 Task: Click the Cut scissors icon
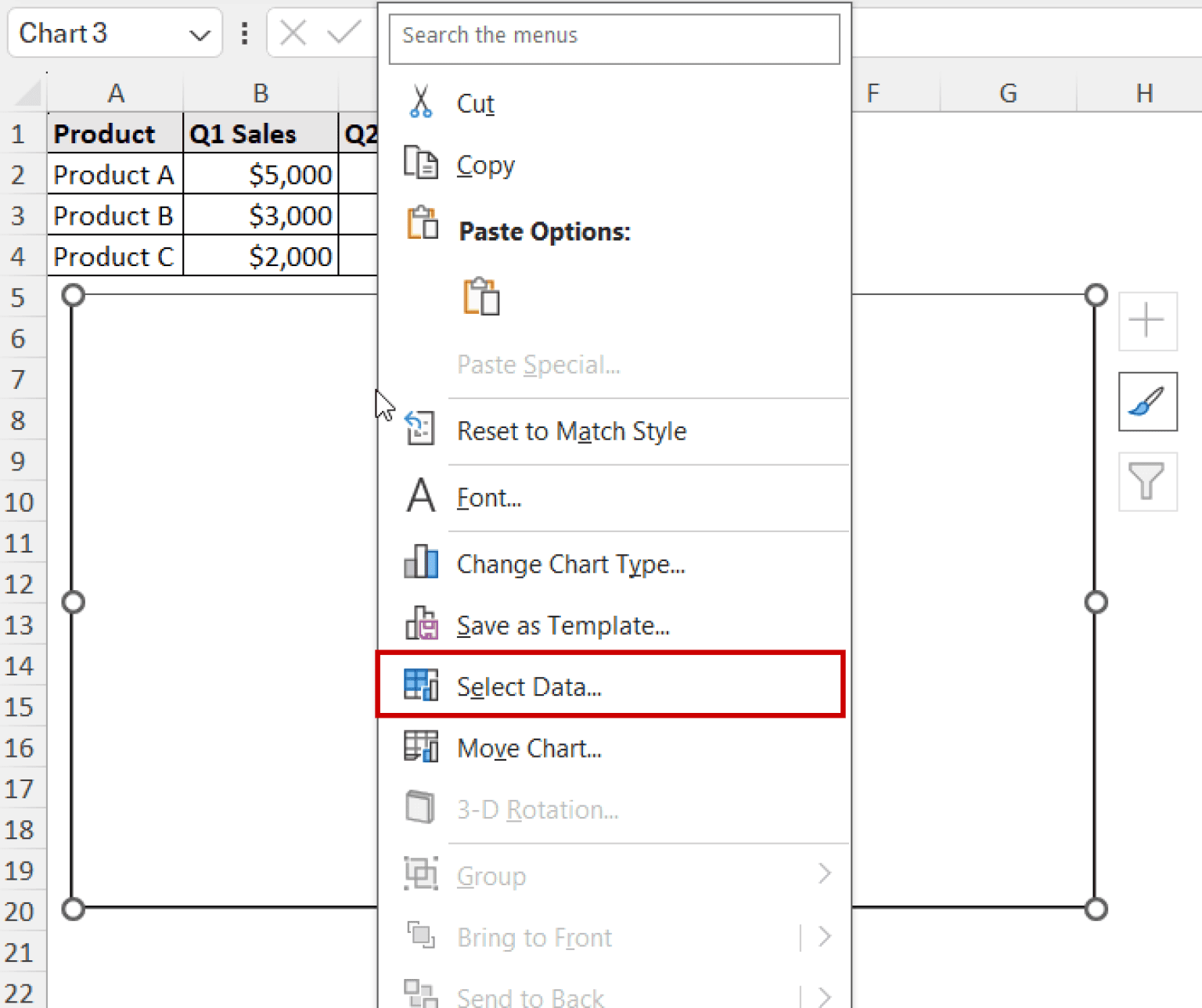click(x=420, y=102)
